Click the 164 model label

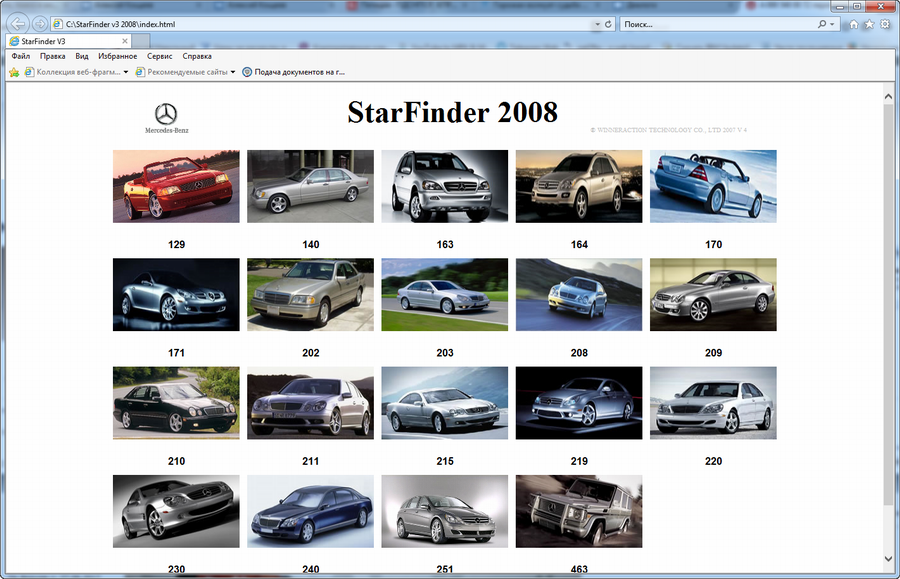coord(579,244)
